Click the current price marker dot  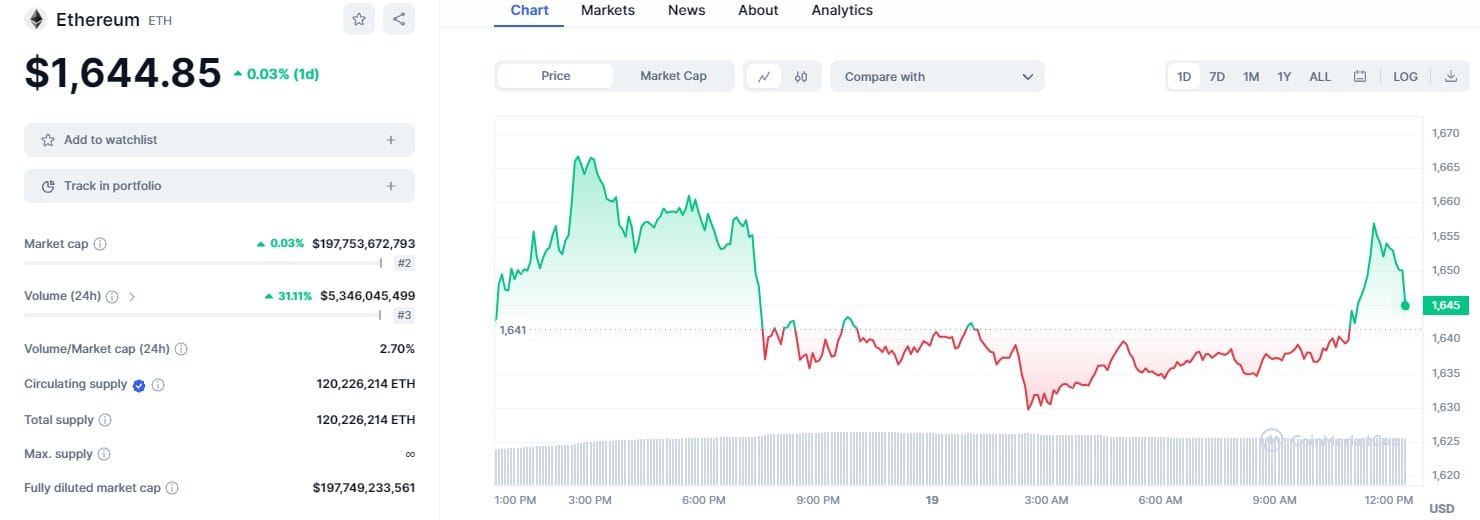tap(1405, 305)
